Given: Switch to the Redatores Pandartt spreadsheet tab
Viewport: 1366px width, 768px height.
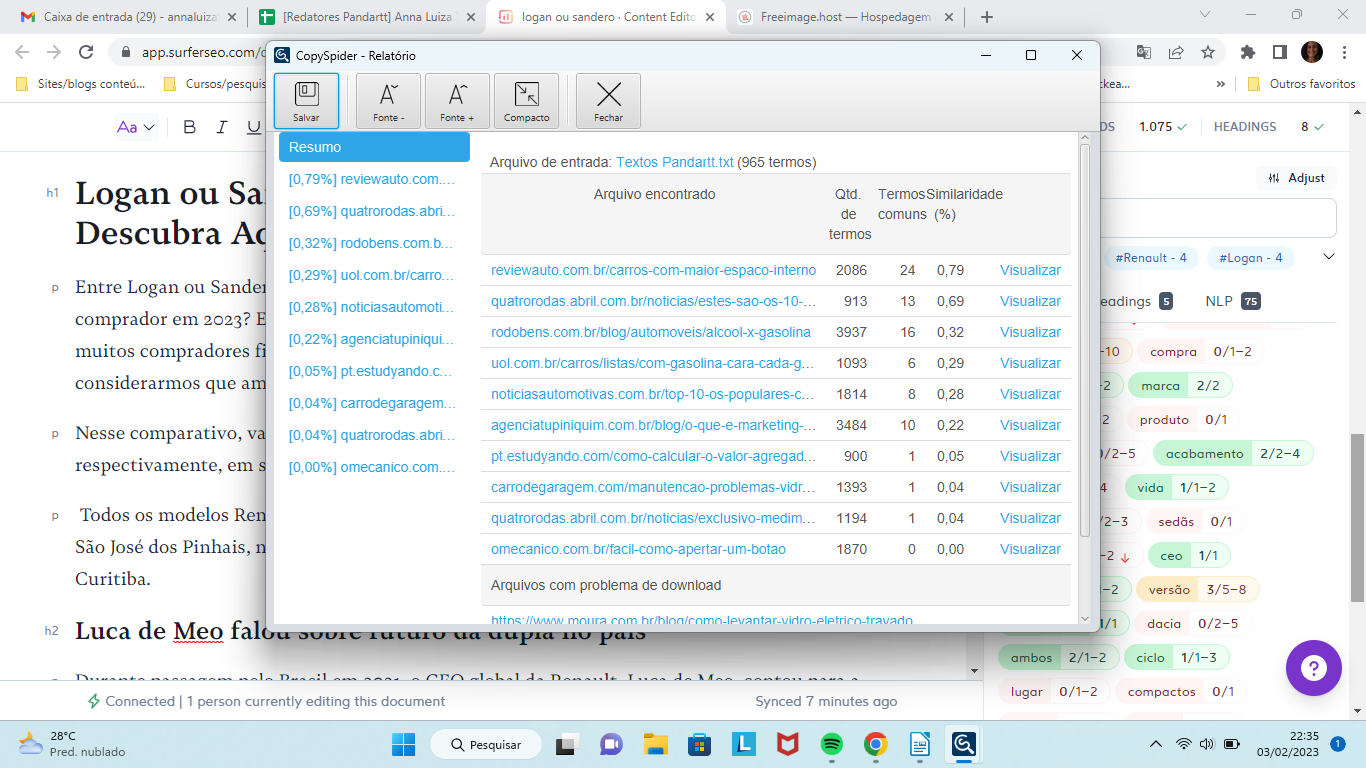Looking at the screenshot, I should pyautogui.click(x=366, y=17).
